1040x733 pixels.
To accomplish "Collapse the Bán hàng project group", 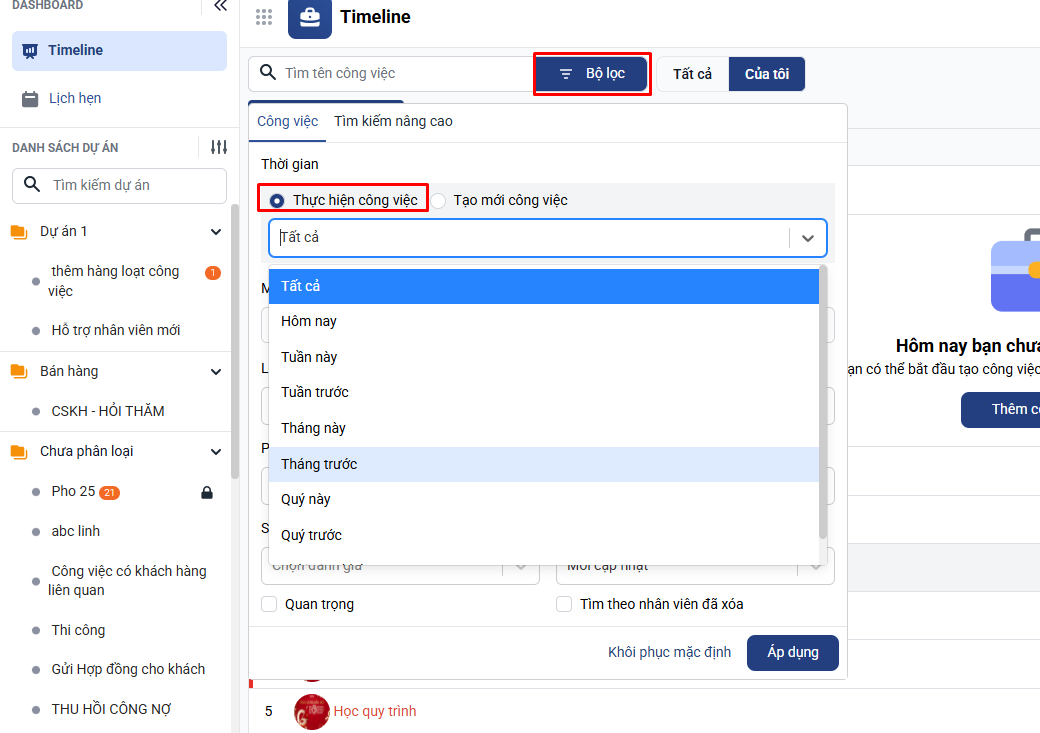I will [x=216, y=372].
